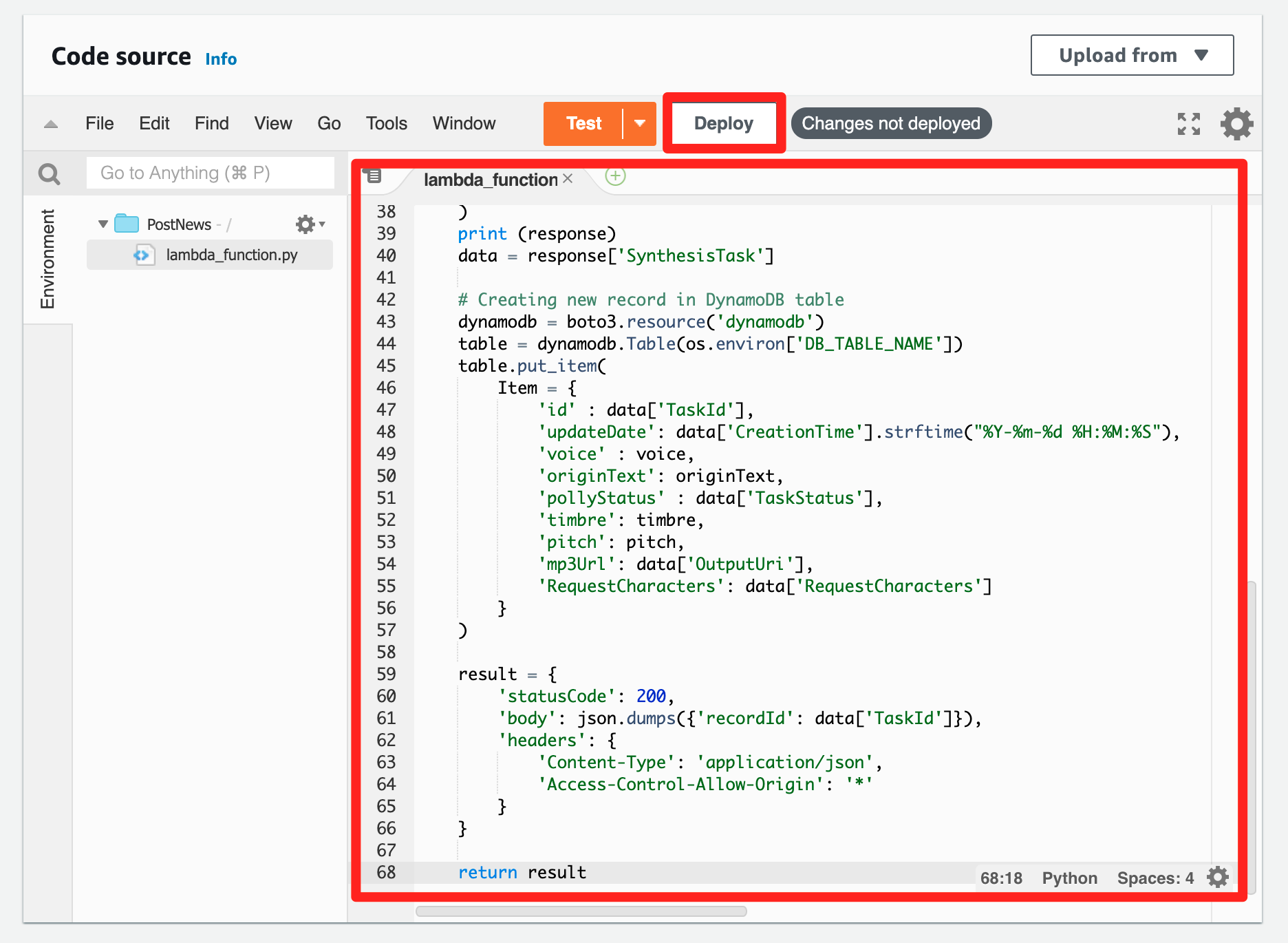The height and width of the screenshot is (943, 1288).
Task: Click line number 59 in the gutter
Action: 386,674
